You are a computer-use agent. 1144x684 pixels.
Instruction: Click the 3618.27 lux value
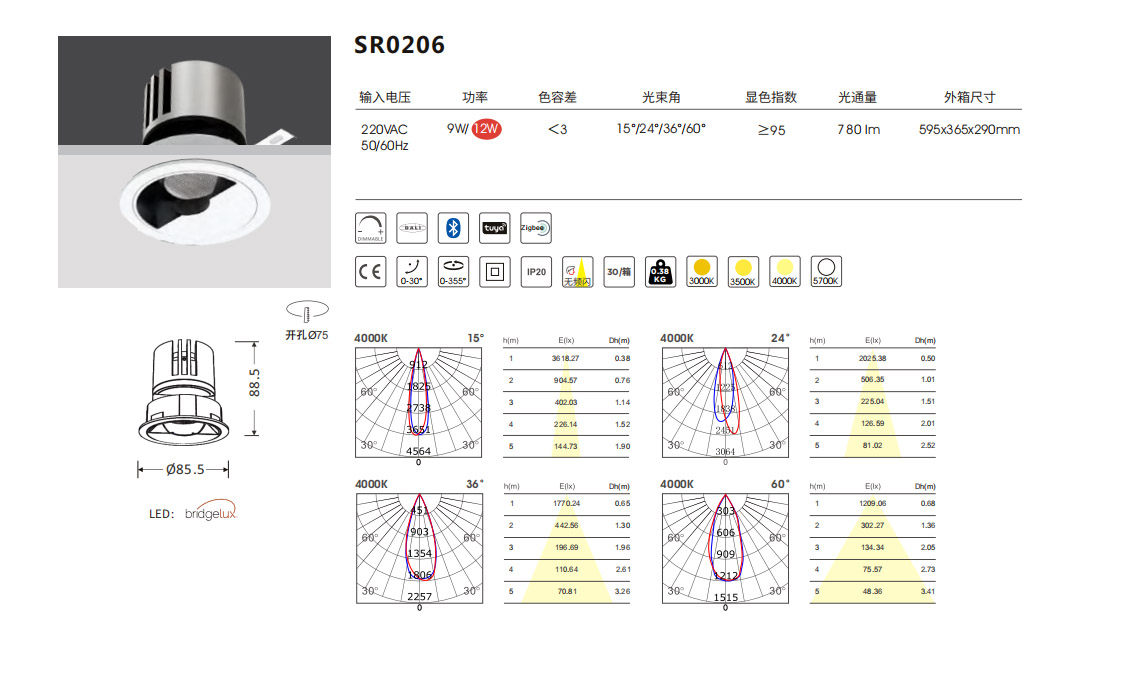[x=565, y=358]
